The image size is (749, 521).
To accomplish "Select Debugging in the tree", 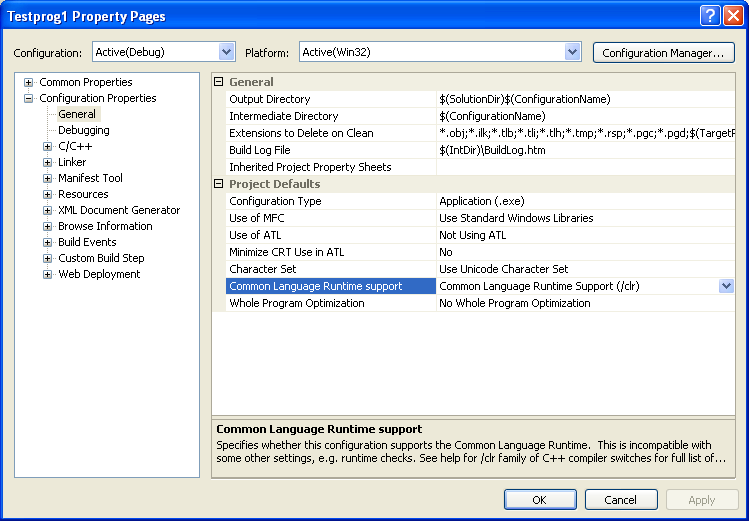I will 84,130.
